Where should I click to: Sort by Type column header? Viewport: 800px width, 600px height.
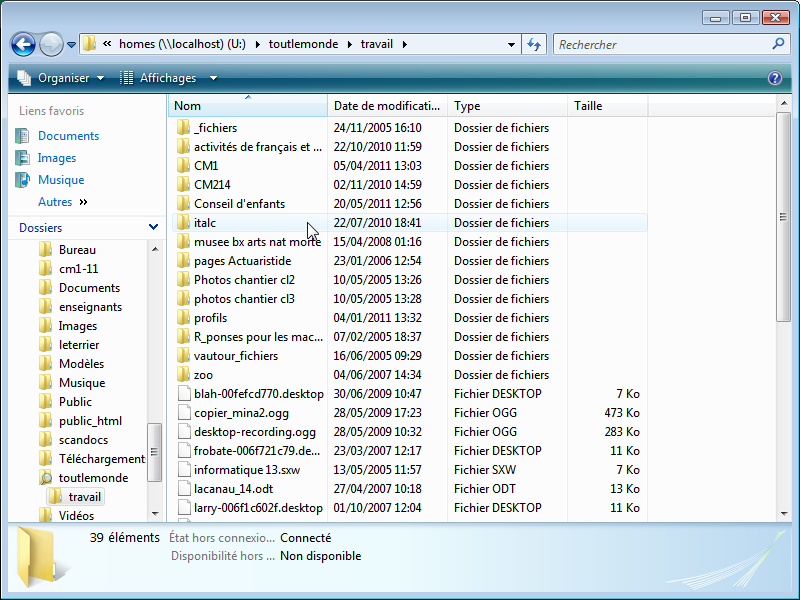coord(507,106)
